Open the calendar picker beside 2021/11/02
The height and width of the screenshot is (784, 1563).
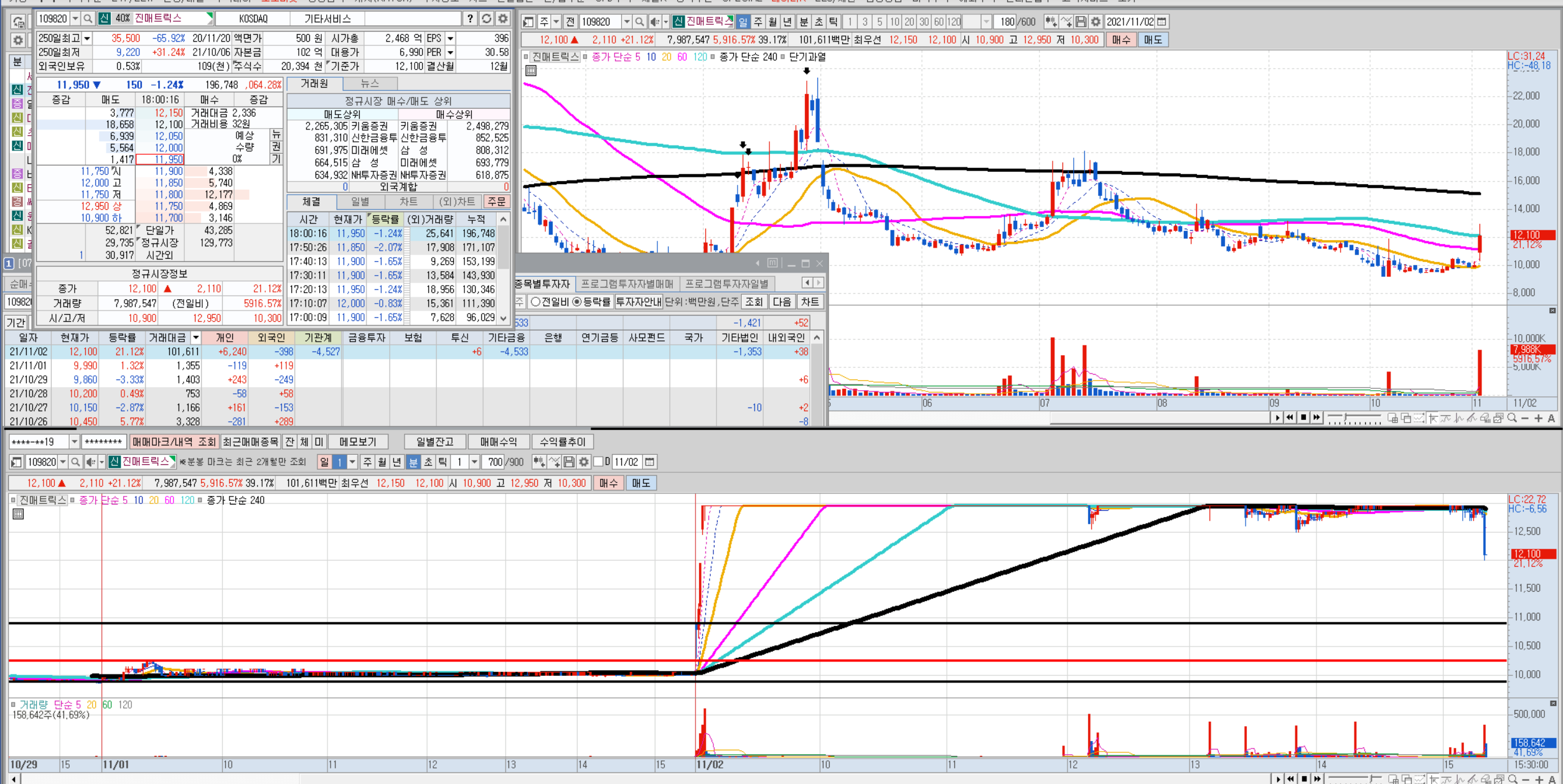1162,22
